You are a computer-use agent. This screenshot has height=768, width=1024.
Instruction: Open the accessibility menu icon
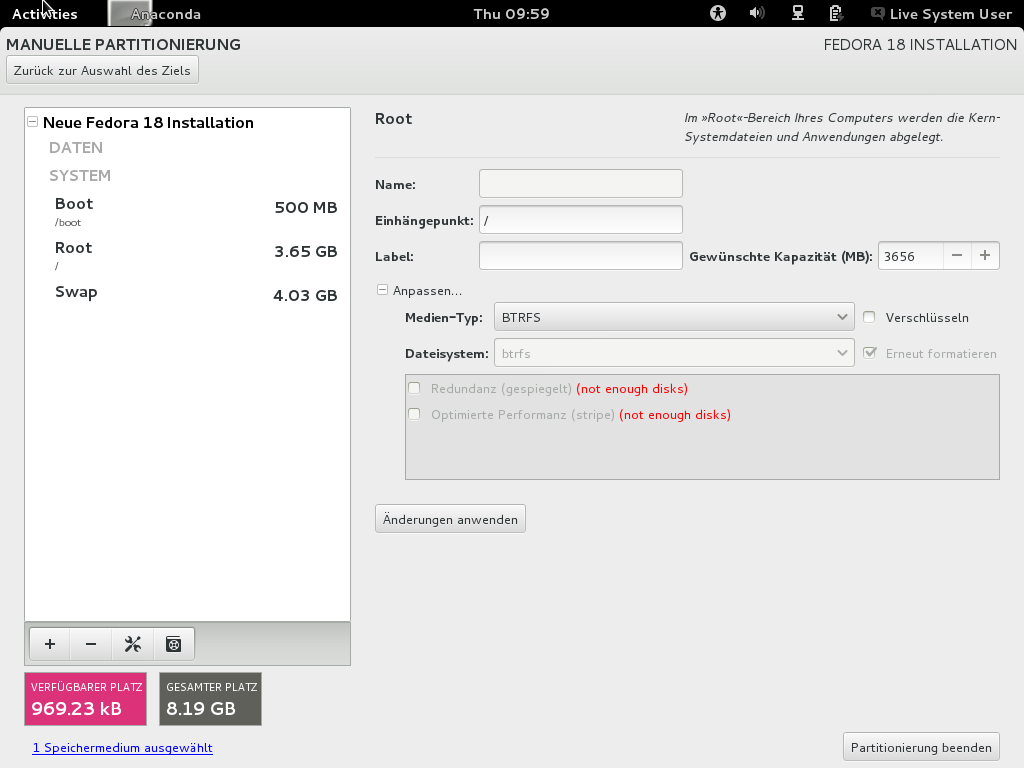718,13
